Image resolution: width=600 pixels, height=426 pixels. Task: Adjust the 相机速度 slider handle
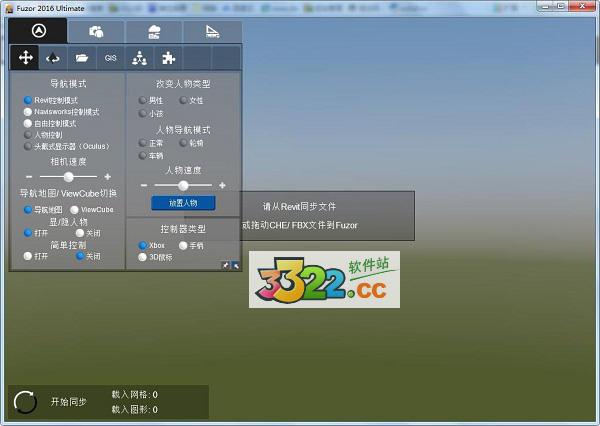pyautogui.click(x=68, y=177)
